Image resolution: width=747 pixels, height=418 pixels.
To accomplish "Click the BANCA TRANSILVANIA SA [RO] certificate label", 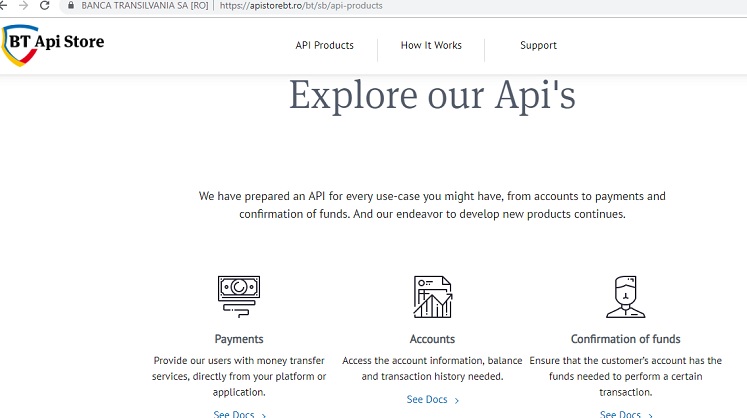I will pos(145,6).
